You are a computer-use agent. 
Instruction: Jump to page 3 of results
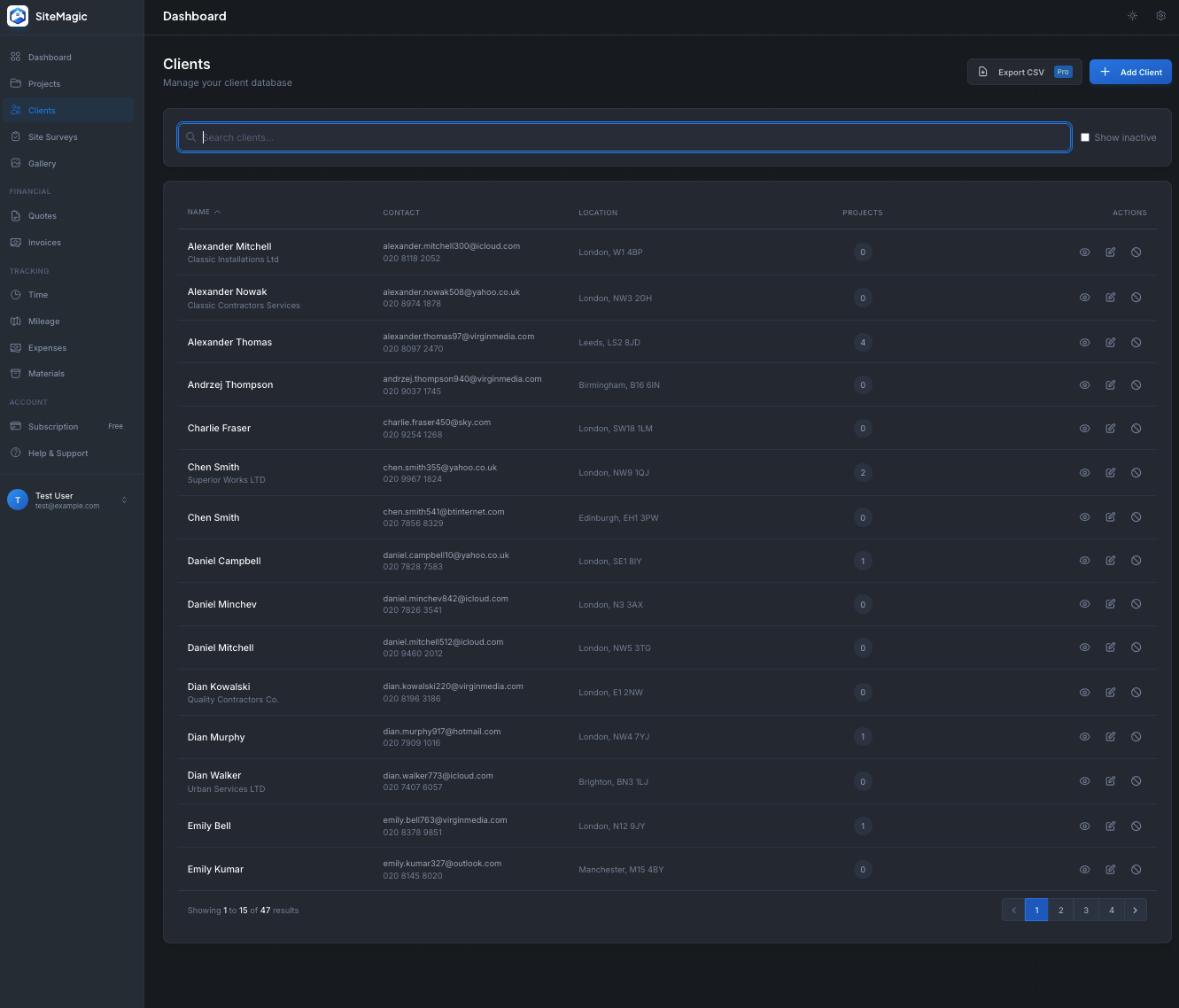1086,910
